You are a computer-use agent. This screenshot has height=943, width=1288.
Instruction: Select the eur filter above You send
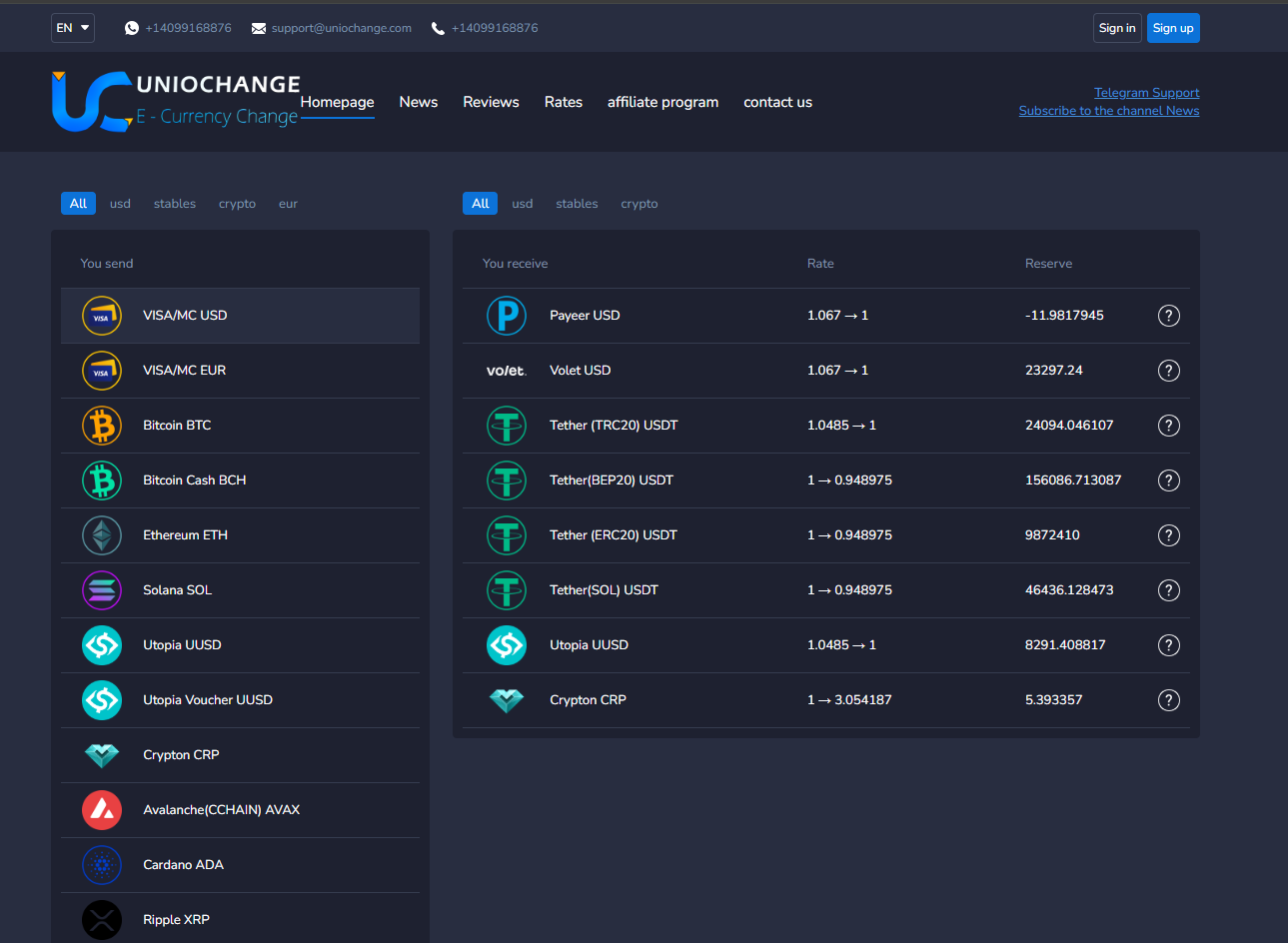[288, 204]
